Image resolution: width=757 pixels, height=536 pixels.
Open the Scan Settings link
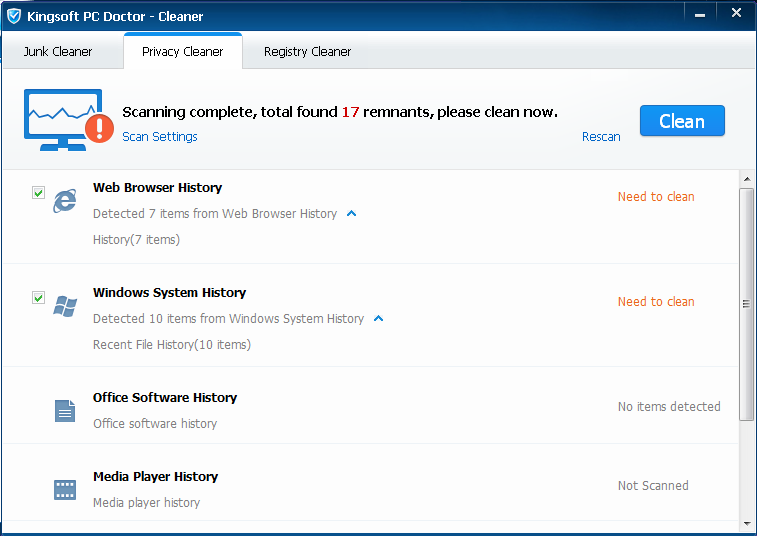point(160,137)
